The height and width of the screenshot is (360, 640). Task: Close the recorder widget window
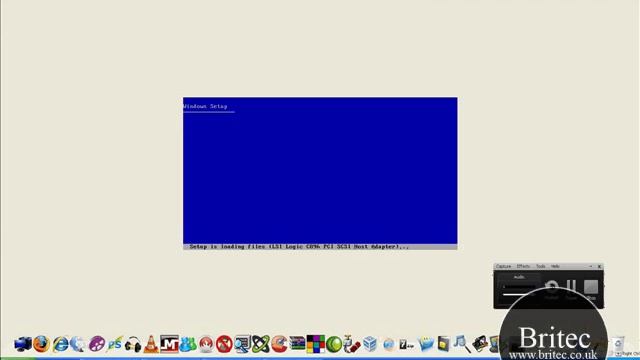(x=599, y=267)
